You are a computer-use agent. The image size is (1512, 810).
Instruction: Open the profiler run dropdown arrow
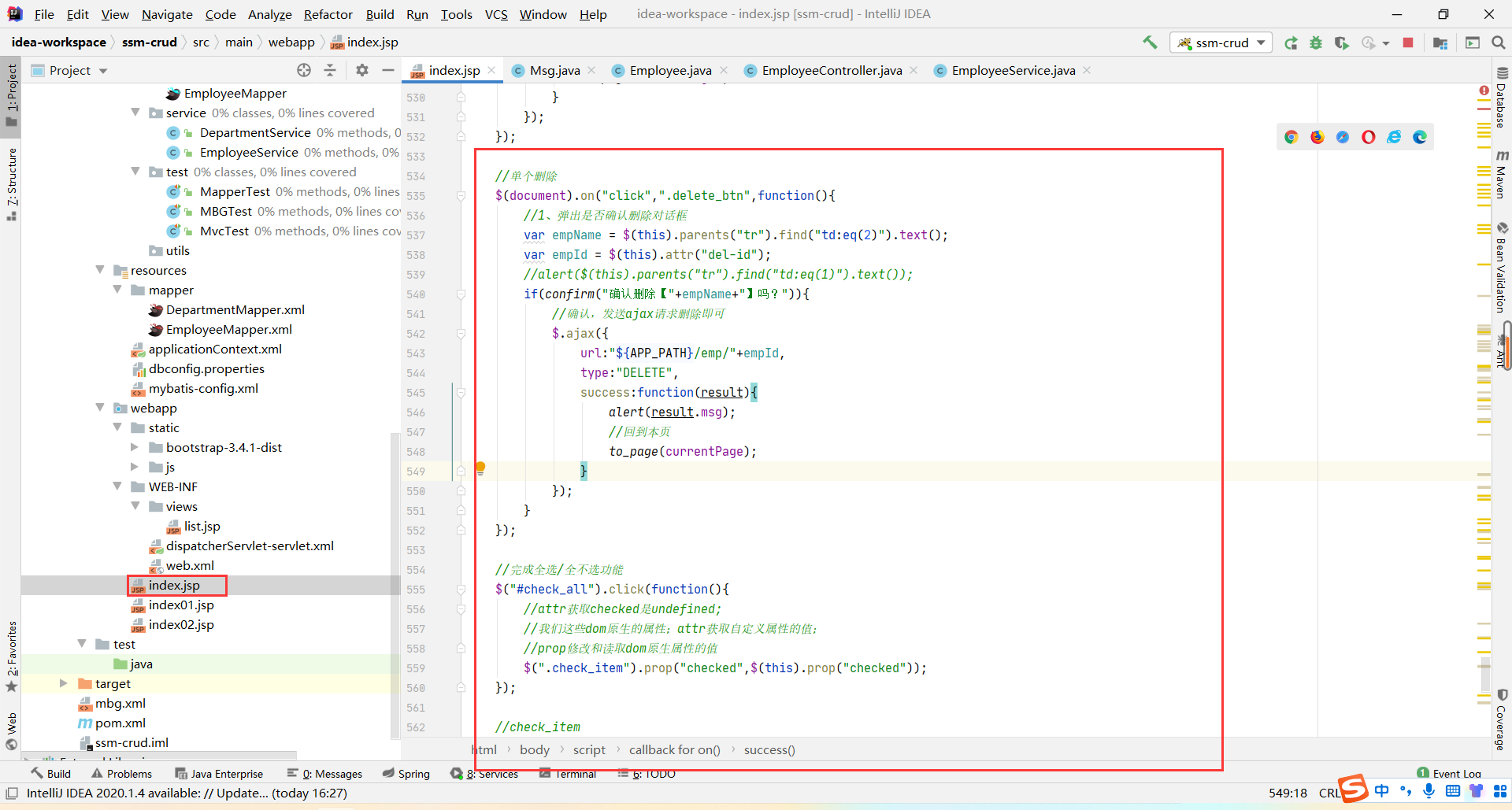click(x=1386, y=43)
